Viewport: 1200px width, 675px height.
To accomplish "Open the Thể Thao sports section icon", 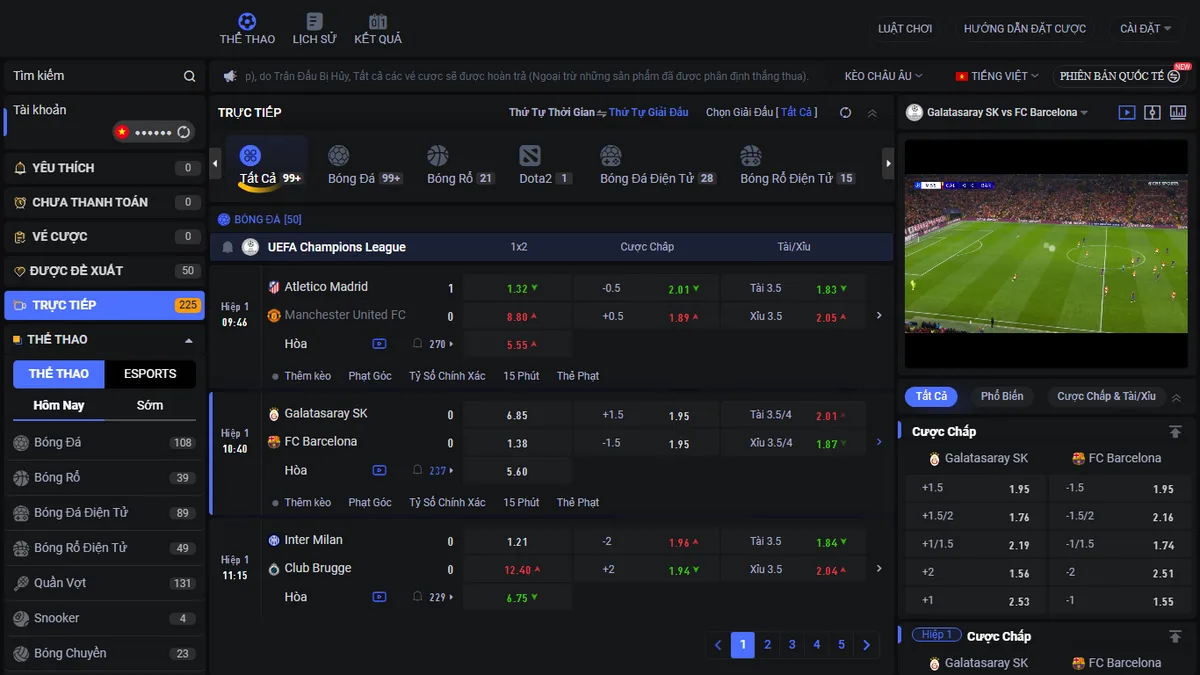I will [247, 29].
